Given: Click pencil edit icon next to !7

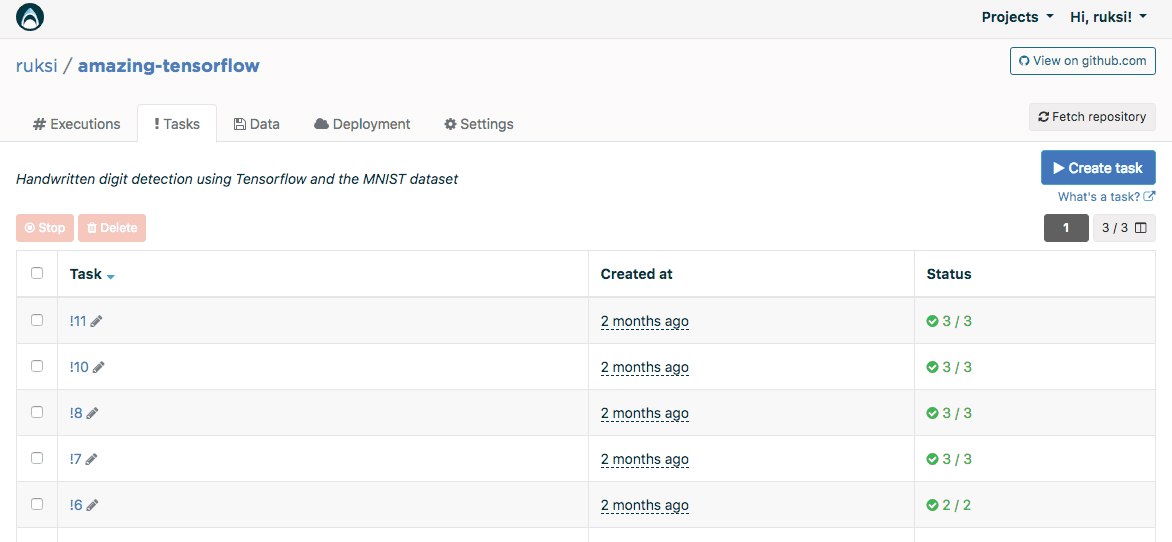Looking at the screenshot, I should pos(91,459).
